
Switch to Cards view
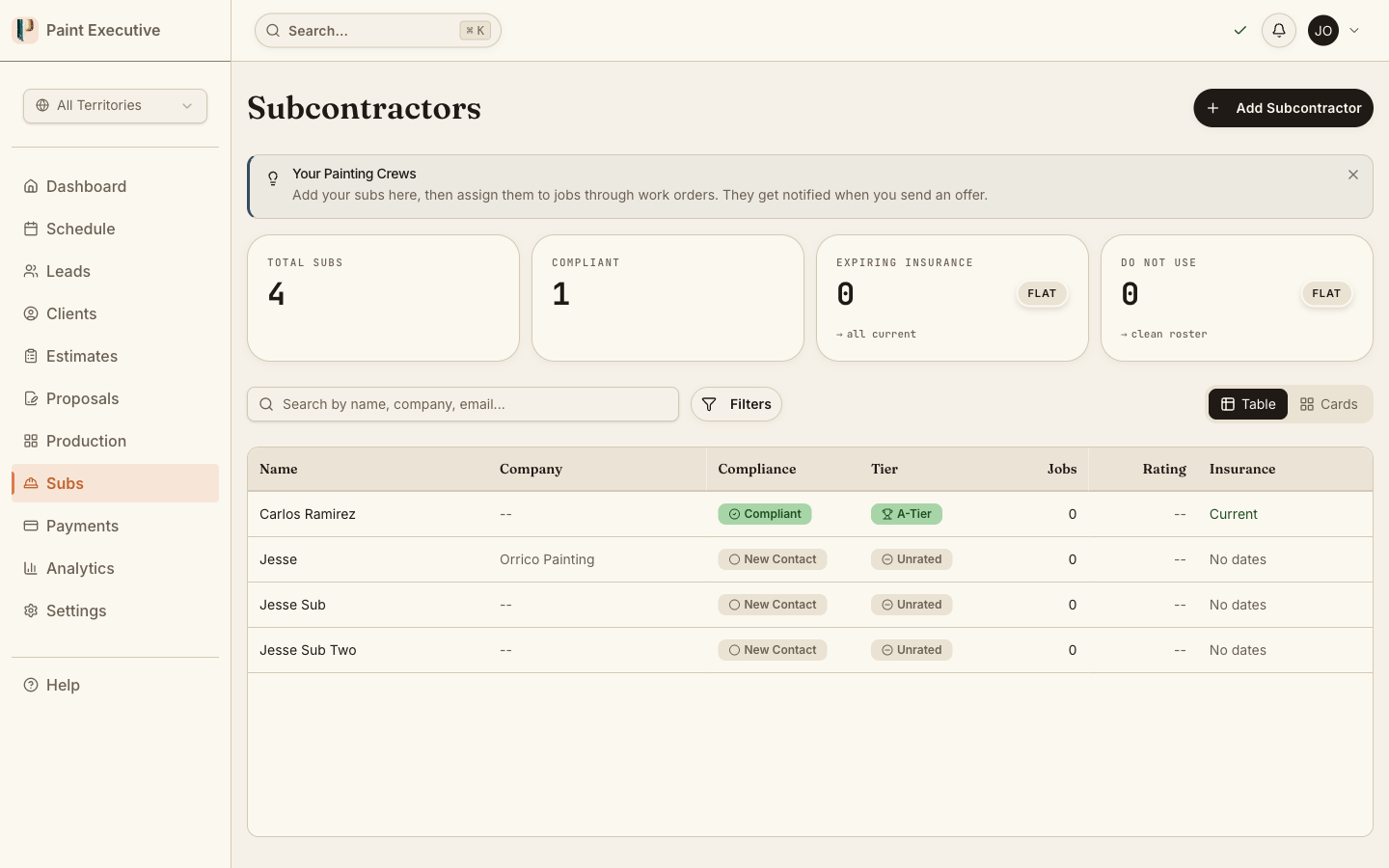point(1328,404)
